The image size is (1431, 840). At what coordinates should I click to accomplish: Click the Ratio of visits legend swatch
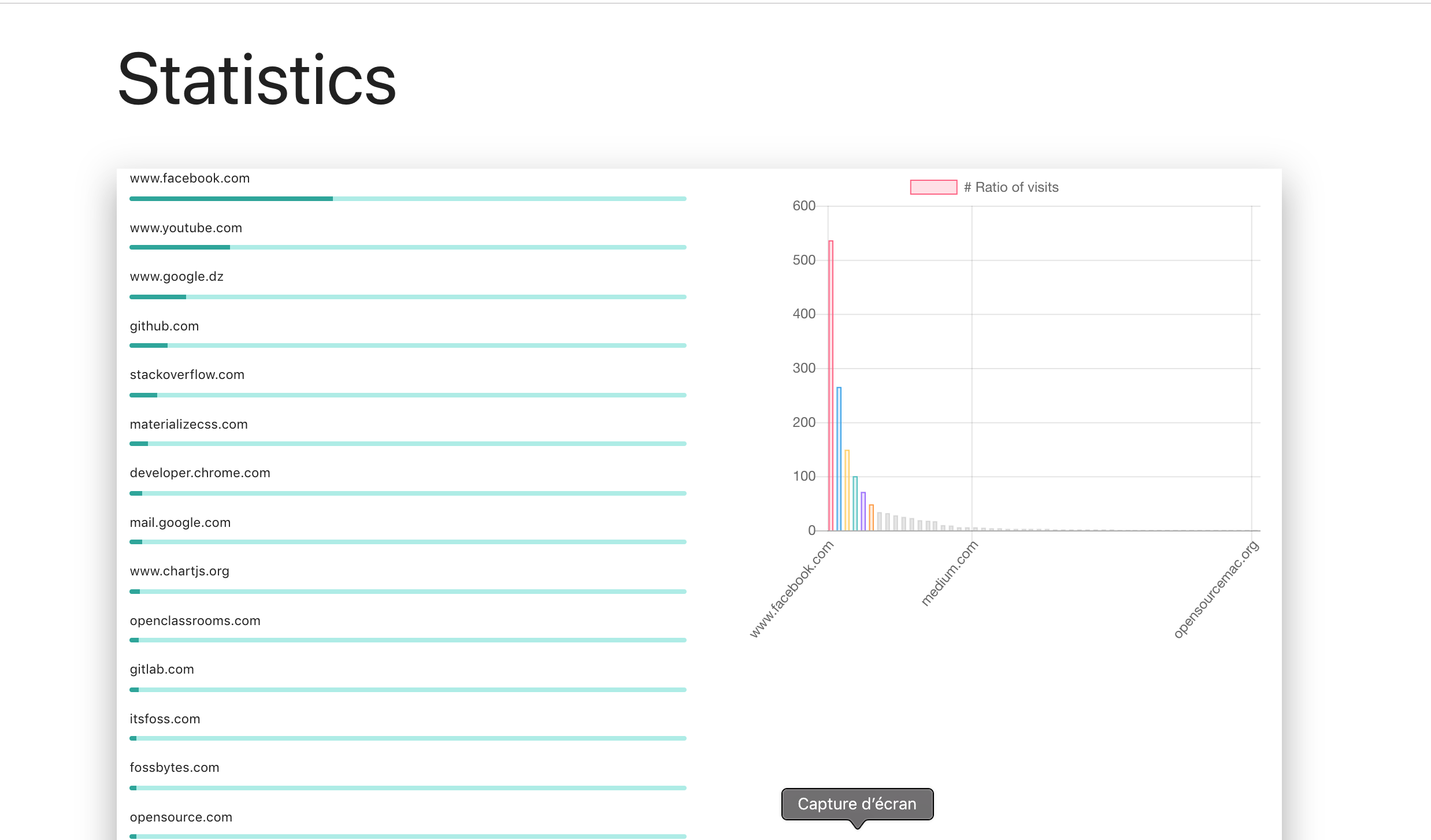point(933,187)
